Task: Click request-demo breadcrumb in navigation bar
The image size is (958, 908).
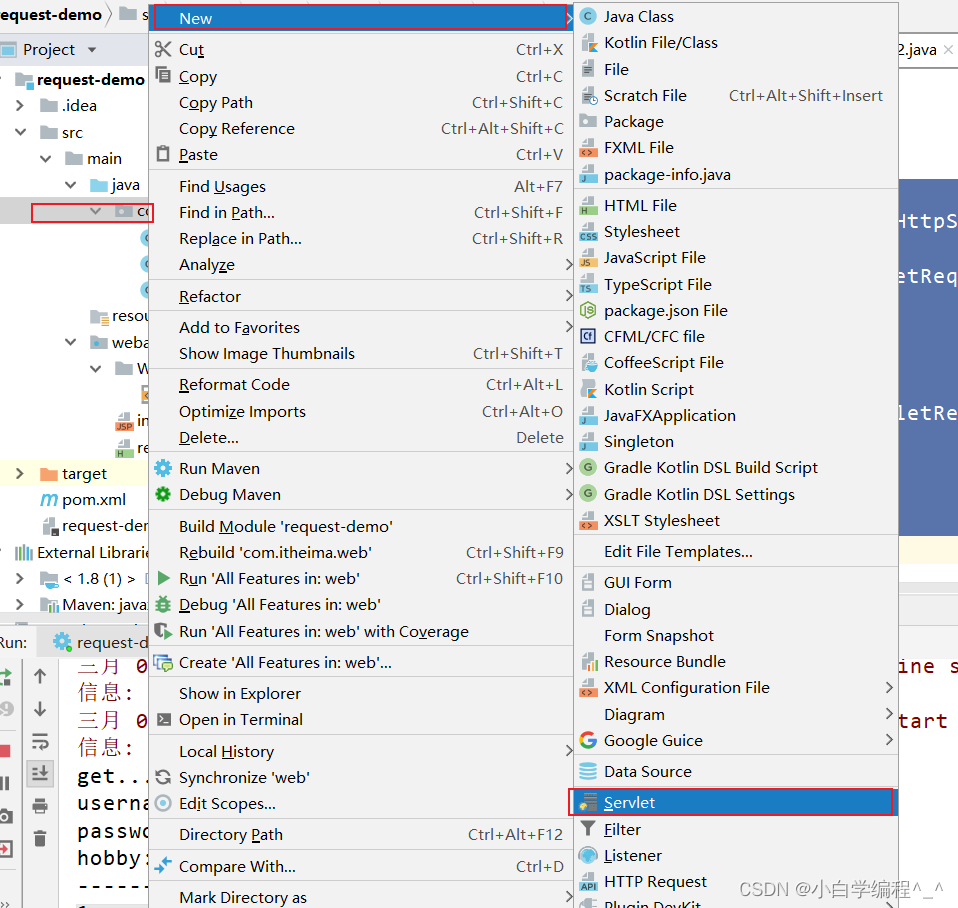Action: pyautogui.click(x=51, y=14)
